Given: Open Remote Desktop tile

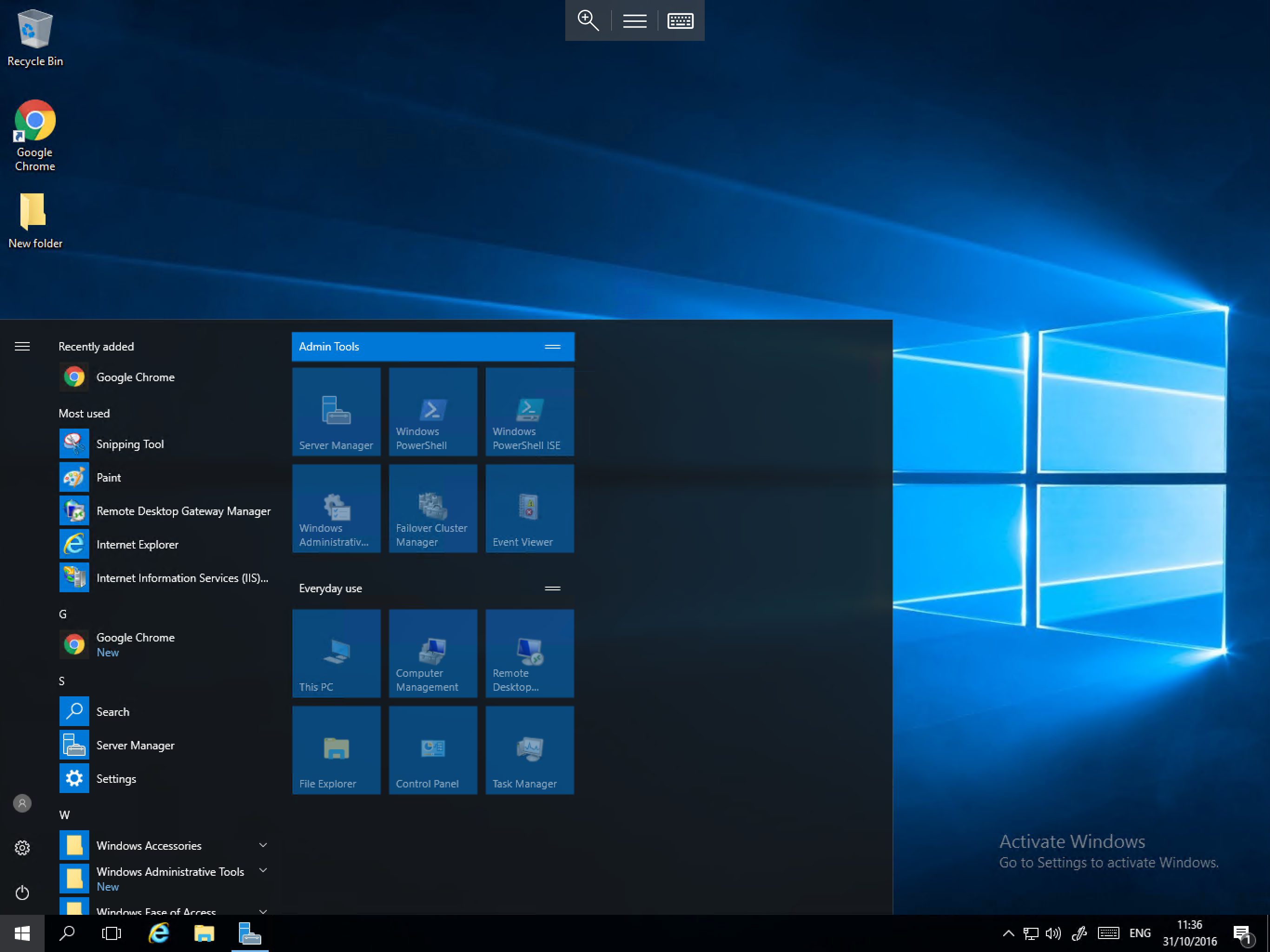Looking at the screenshot, I should point(529,654).
